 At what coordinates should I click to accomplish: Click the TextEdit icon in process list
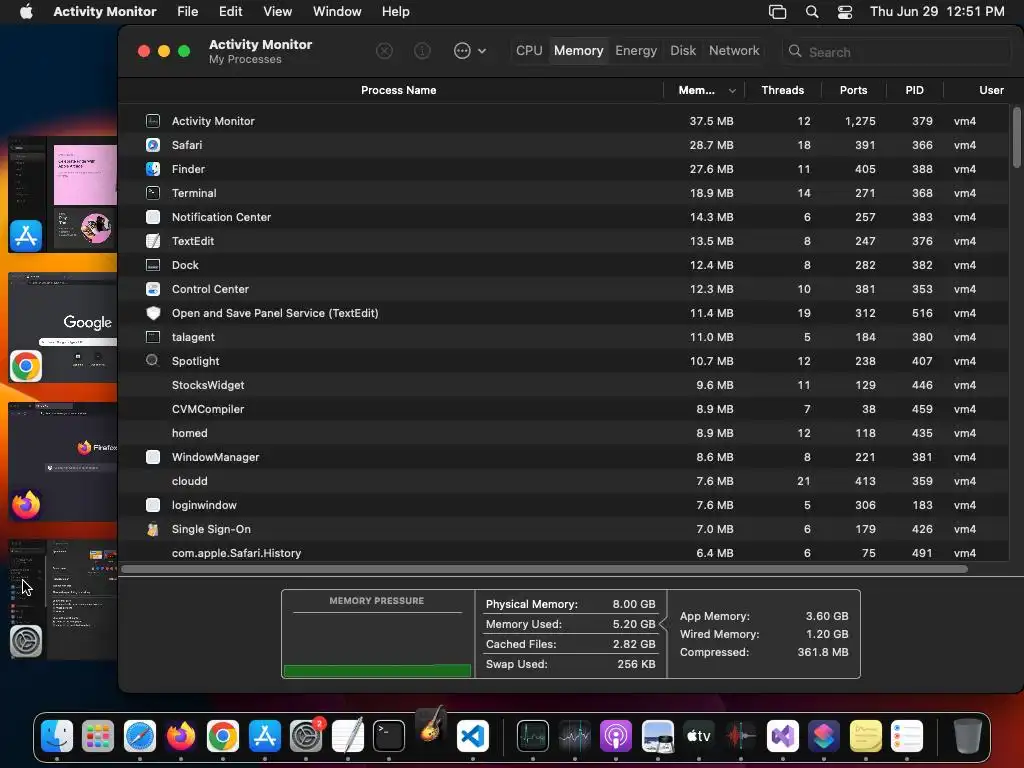tap(153, 241)
